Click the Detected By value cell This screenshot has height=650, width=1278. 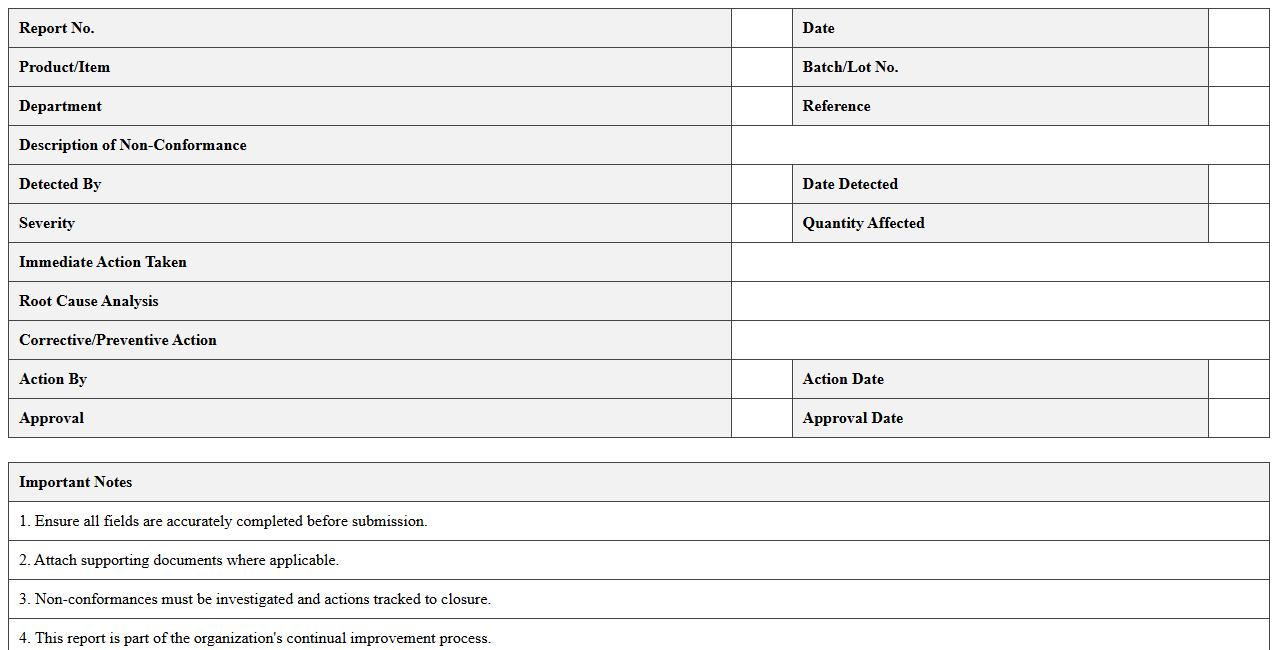point(761,184)
